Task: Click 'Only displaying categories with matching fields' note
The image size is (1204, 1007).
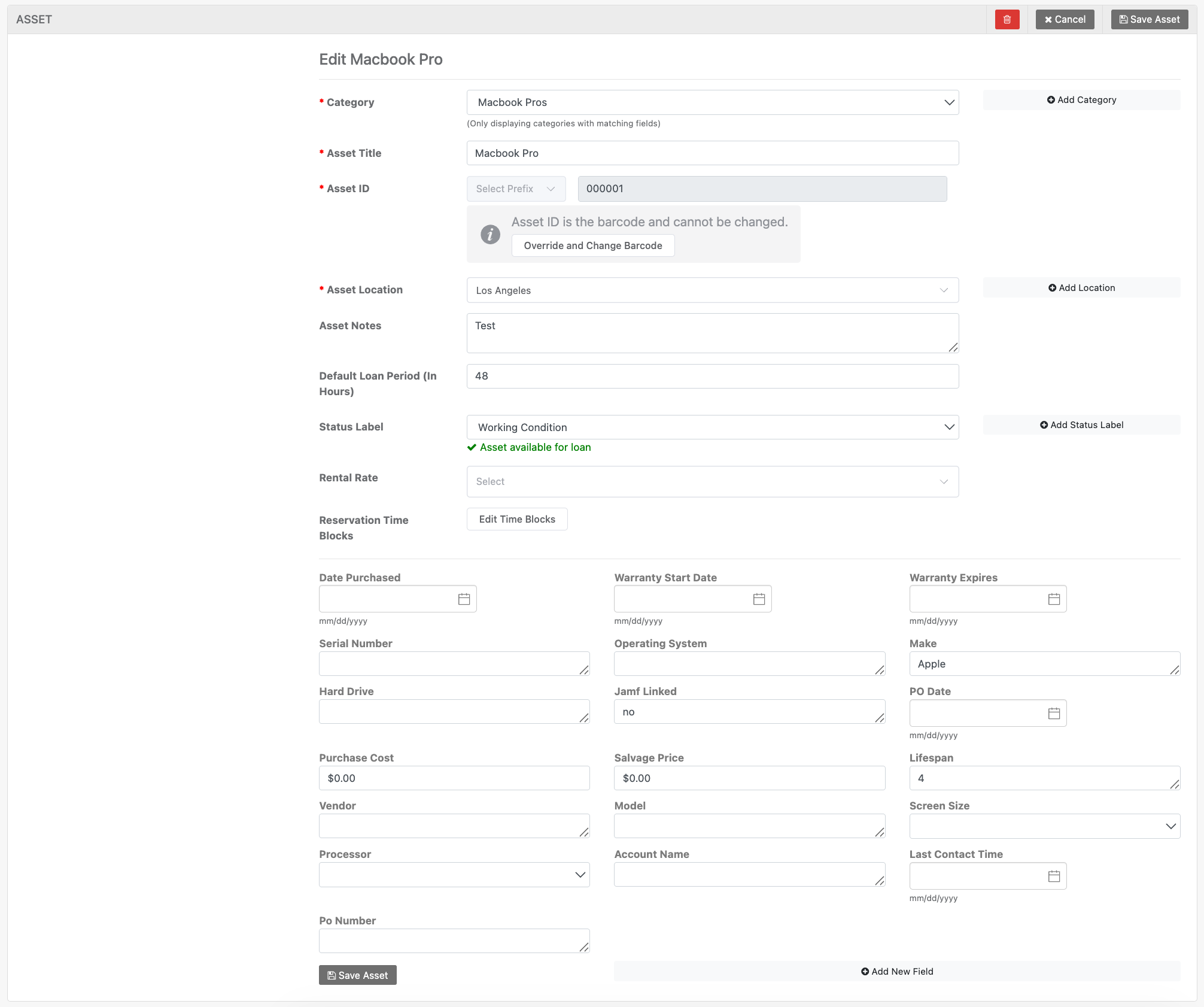Action: 563,123
